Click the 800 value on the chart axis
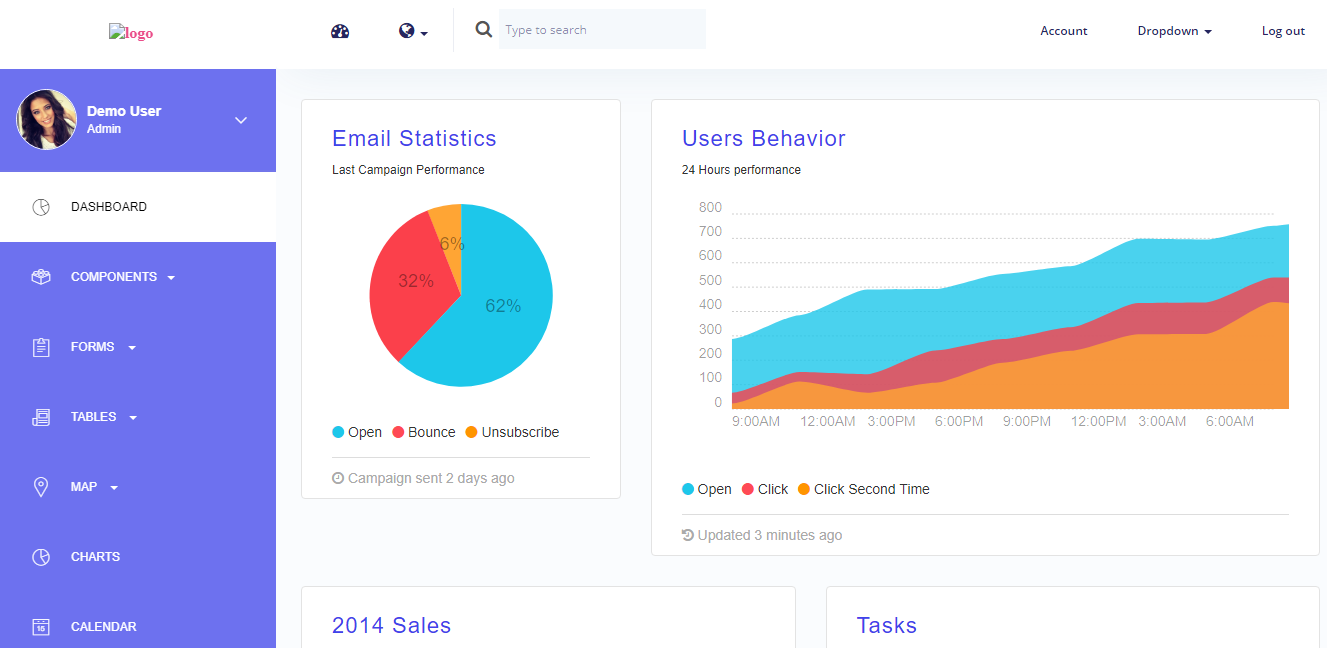This screenshot has height=648, width=1327. point(710,208)
